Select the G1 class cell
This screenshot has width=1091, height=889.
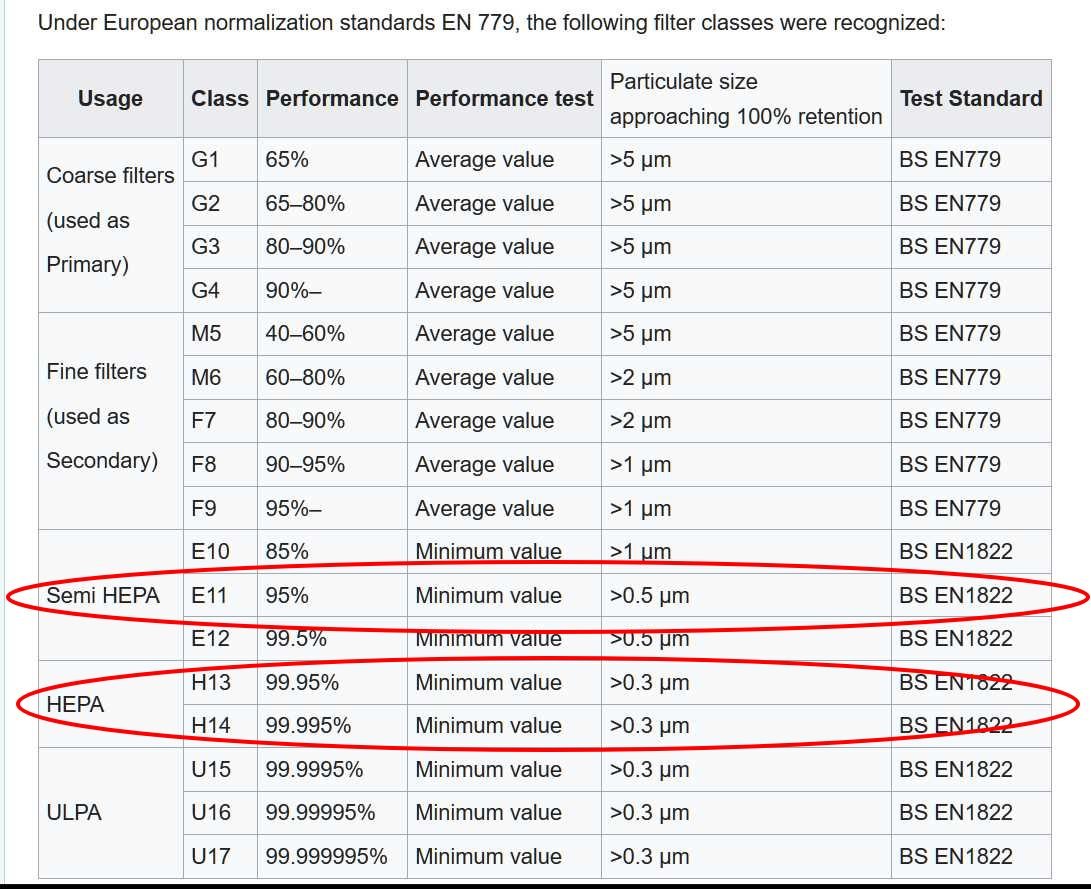(205, 160)
